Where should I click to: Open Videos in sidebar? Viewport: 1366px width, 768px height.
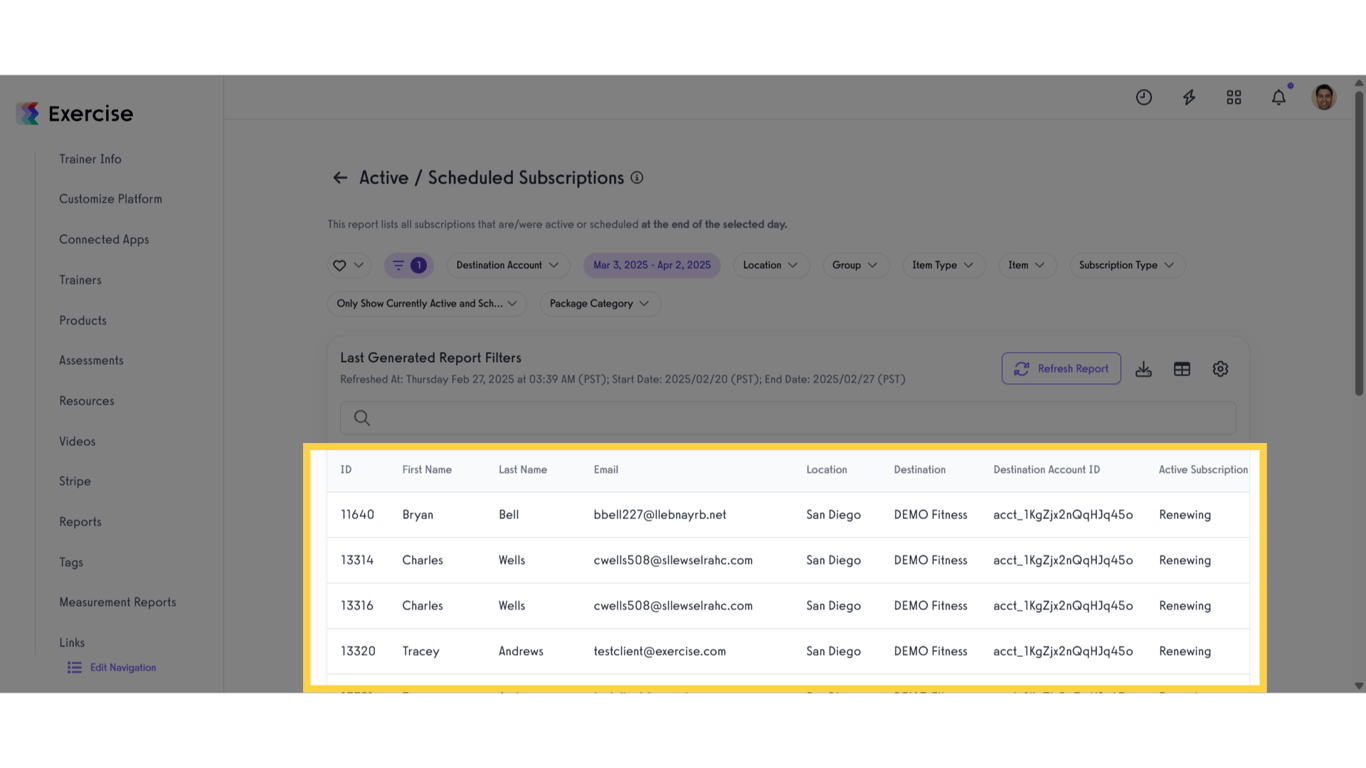[77, 441]
